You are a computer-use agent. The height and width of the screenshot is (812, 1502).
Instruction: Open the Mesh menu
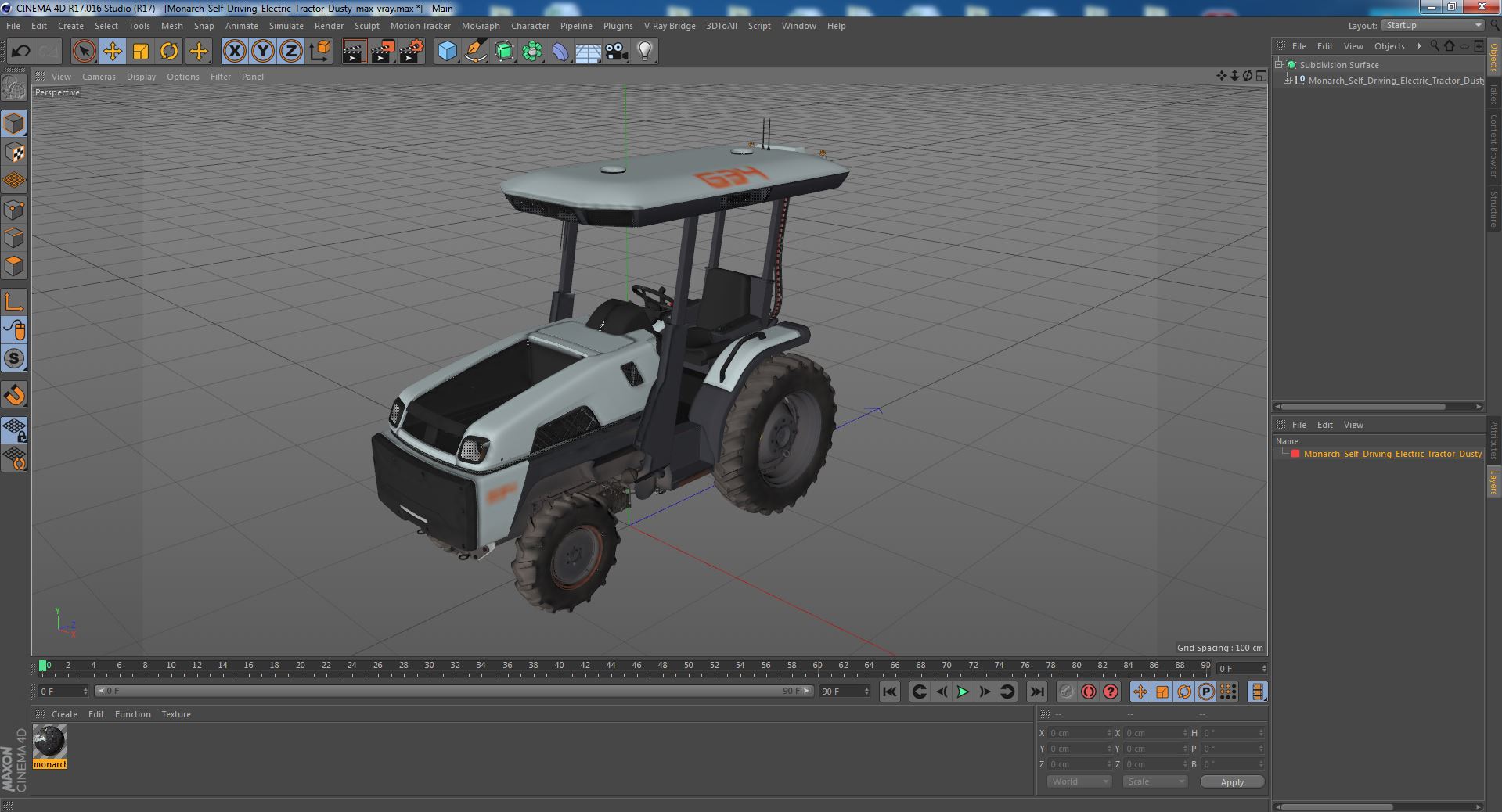(171, 26)
